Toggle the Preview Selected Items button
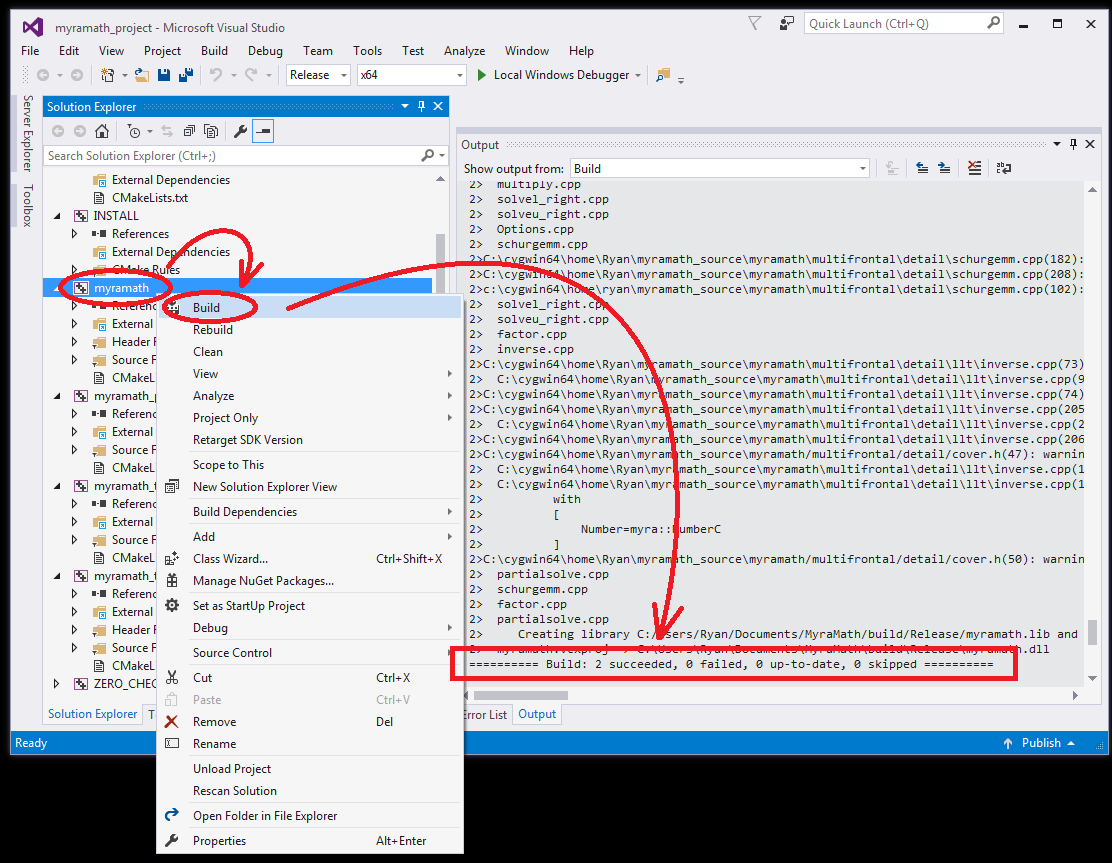Viewport: 1112px width, 863px height. coord(263,131)
